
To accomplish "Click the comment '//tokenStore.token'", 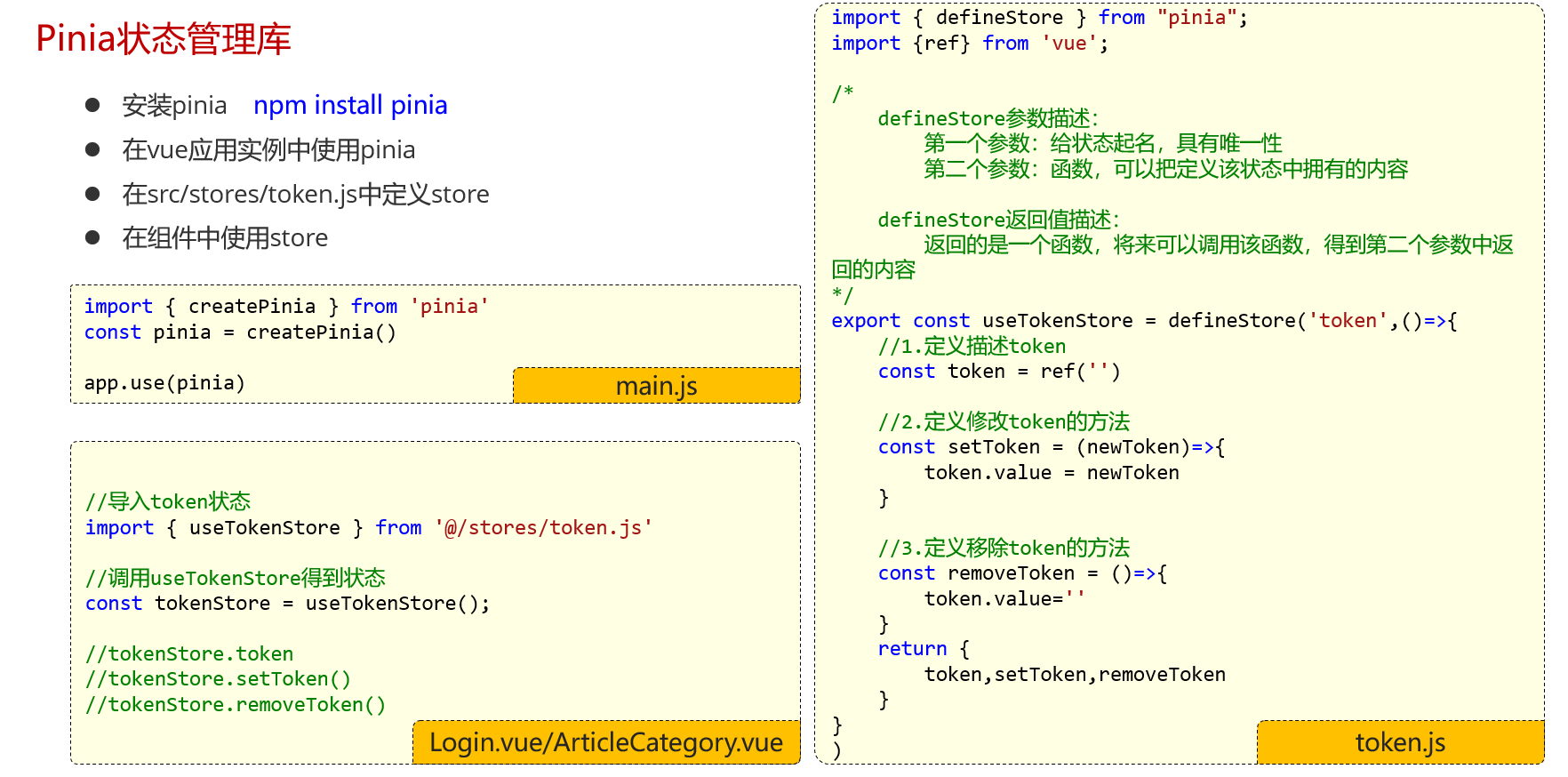I will (189, 654).
